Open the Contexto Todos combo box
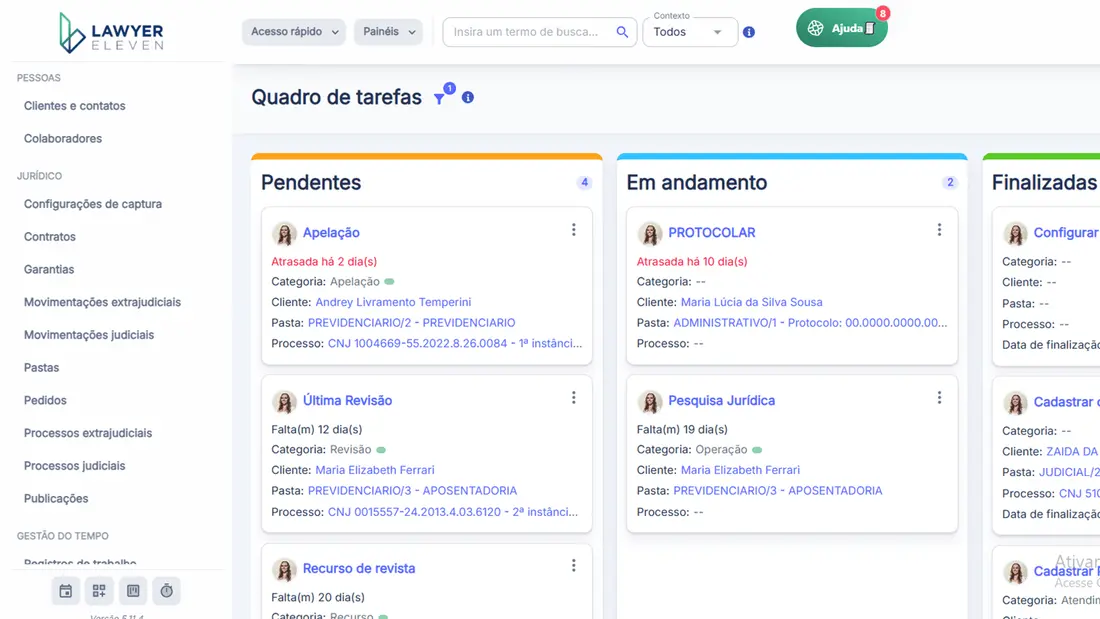Image resolution: width=1100 pixels, height=619 pixels. point(690,32)
